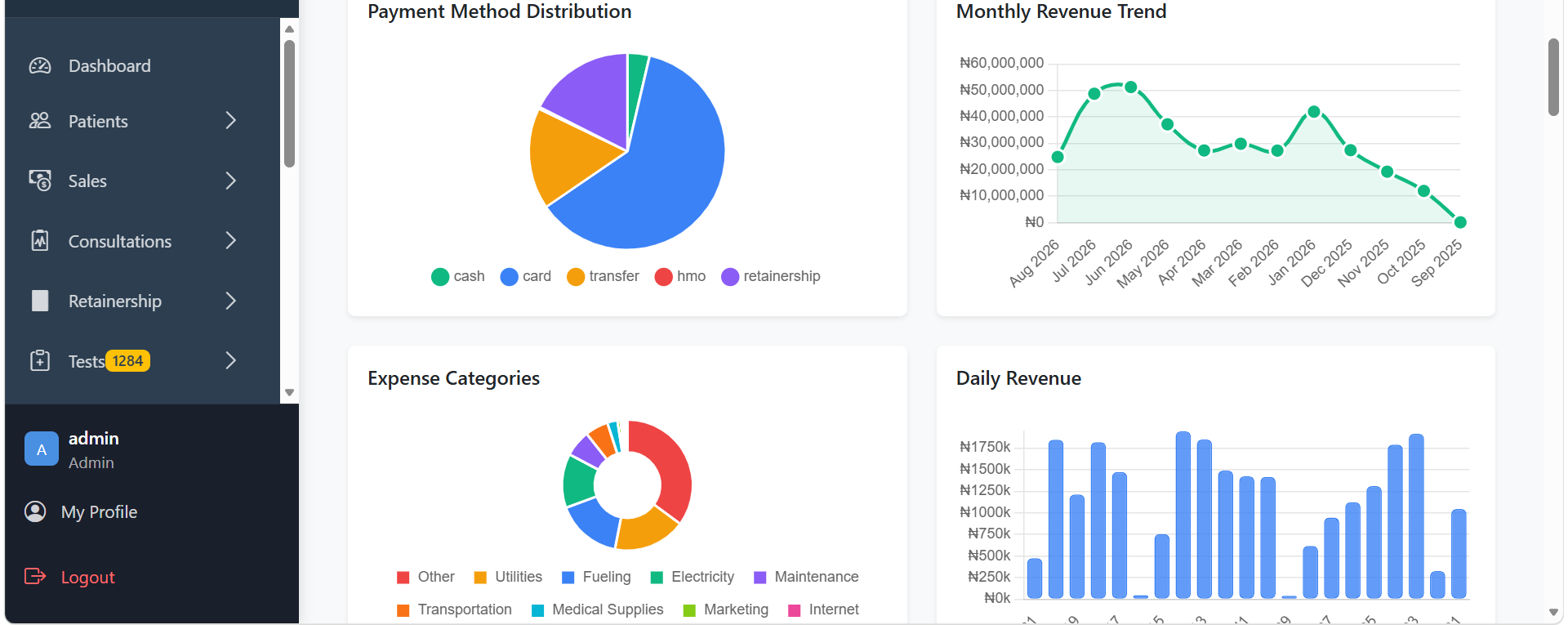Toggle the cash legend item
This screenshot has width=1568, height=625.
click(x=458, y=276)
